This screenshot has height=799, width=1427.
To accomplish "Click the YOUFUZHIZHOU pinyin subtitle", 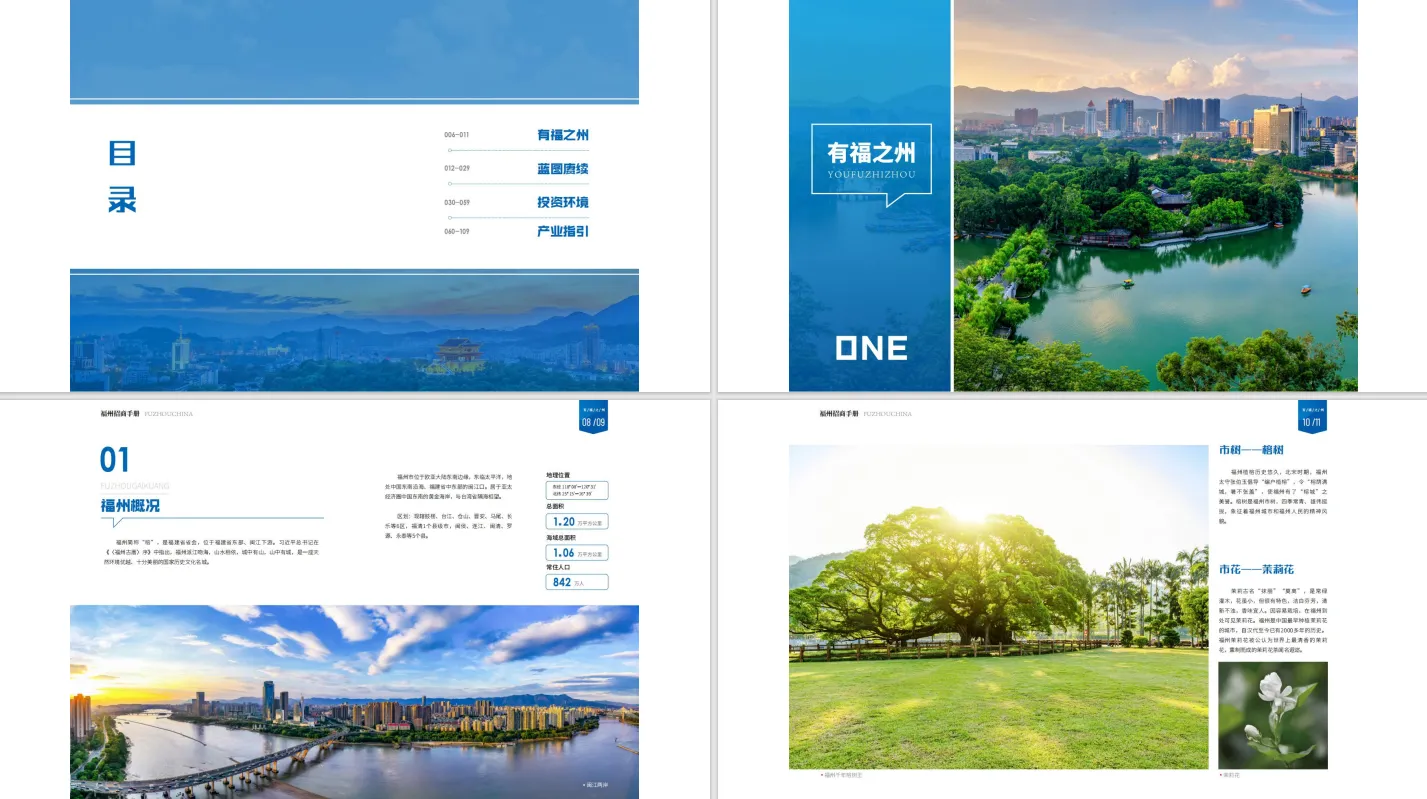I will click(871, 174).
